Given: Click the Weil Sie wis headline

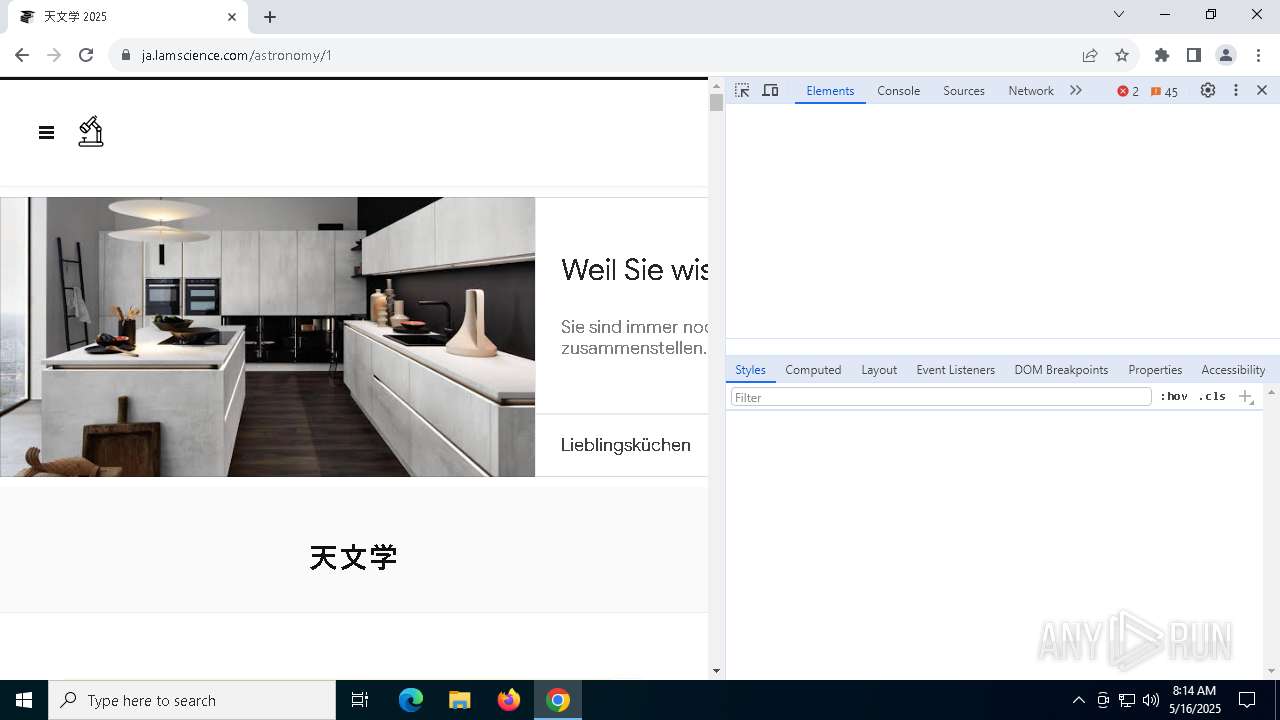Looking at the screenshot, I should click(634, 269).
